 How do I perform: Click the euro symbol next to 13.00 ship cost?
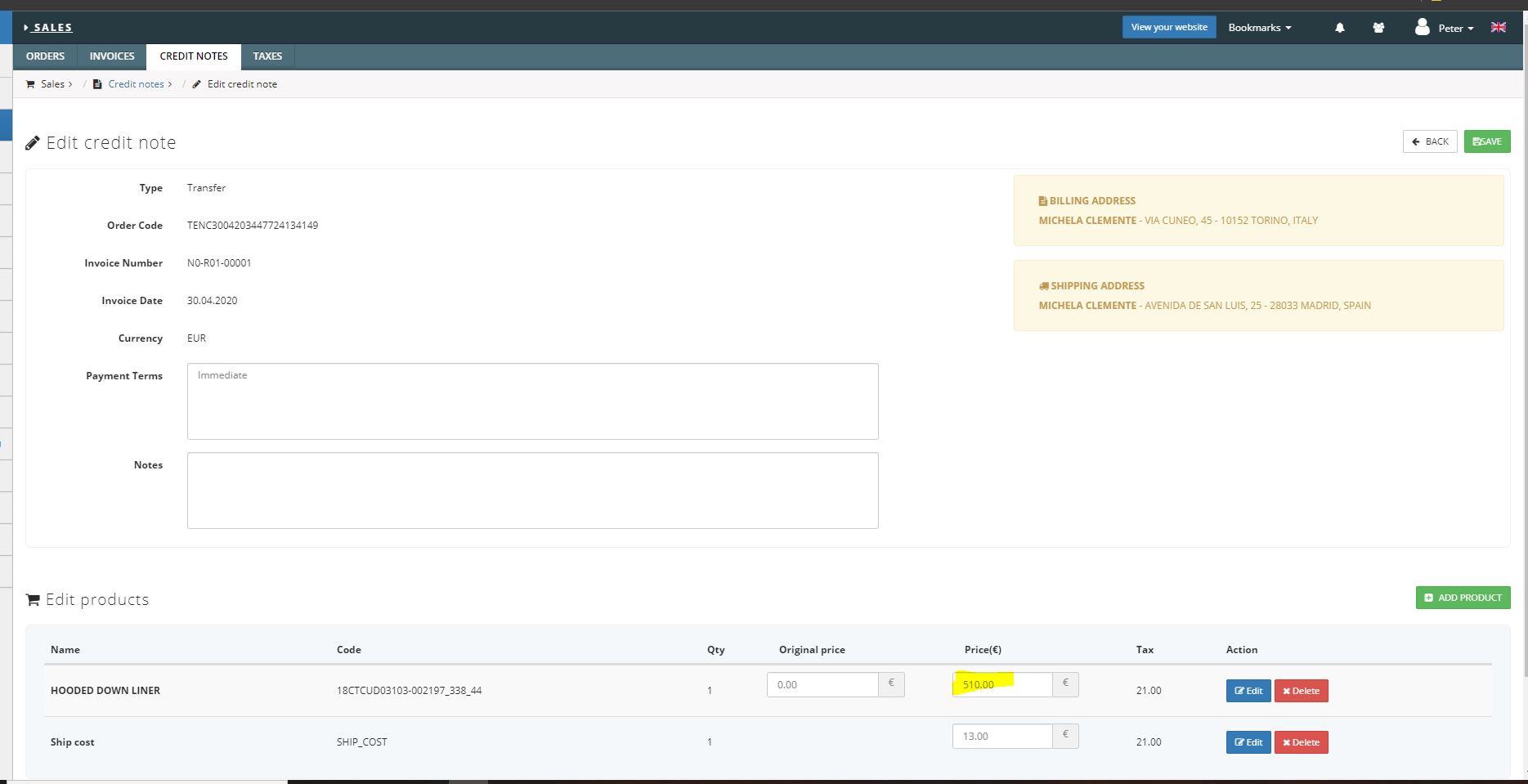pyautogui.click(x=1065, y=736)
